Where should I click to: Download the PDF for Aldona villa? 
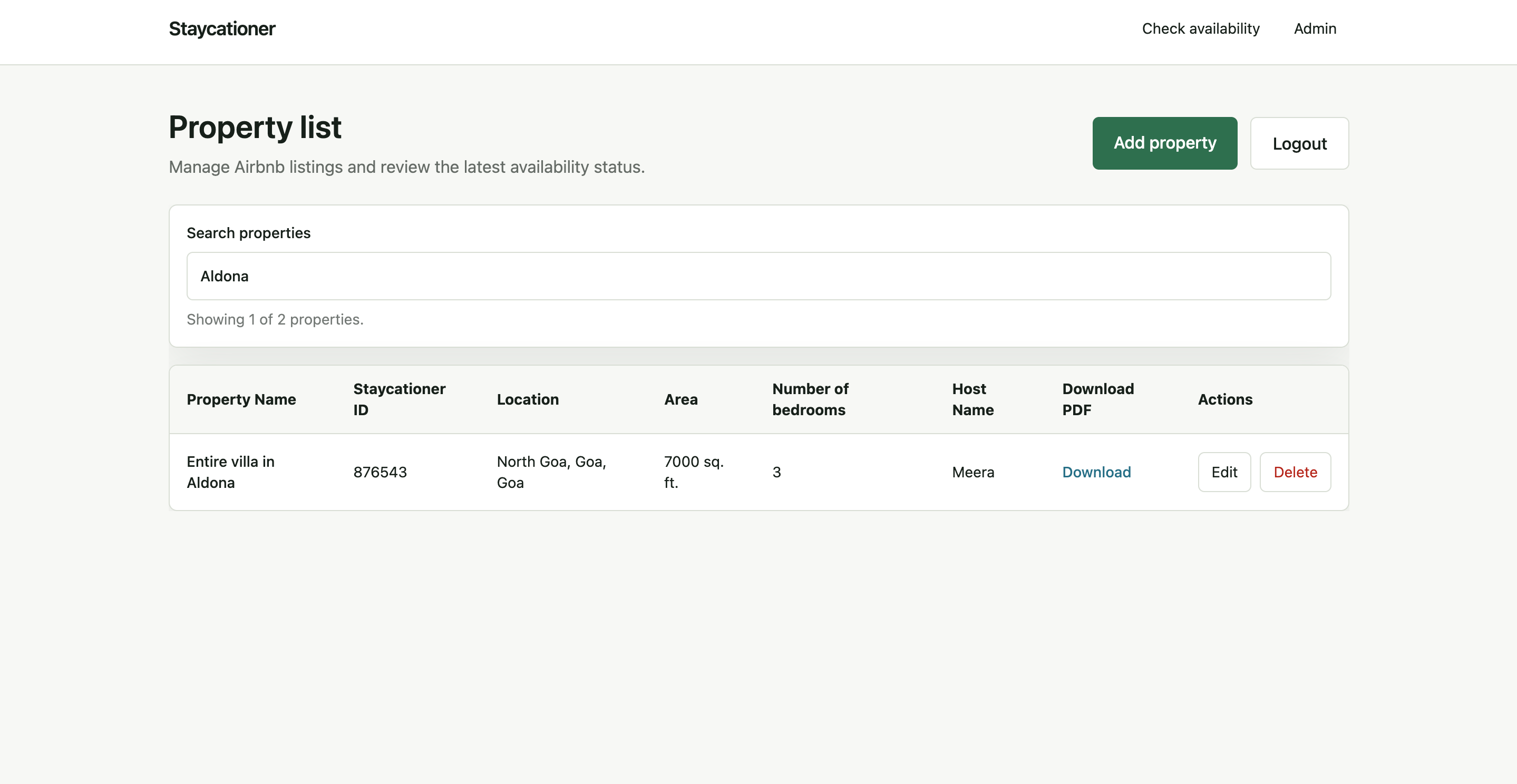point(1096,472)
